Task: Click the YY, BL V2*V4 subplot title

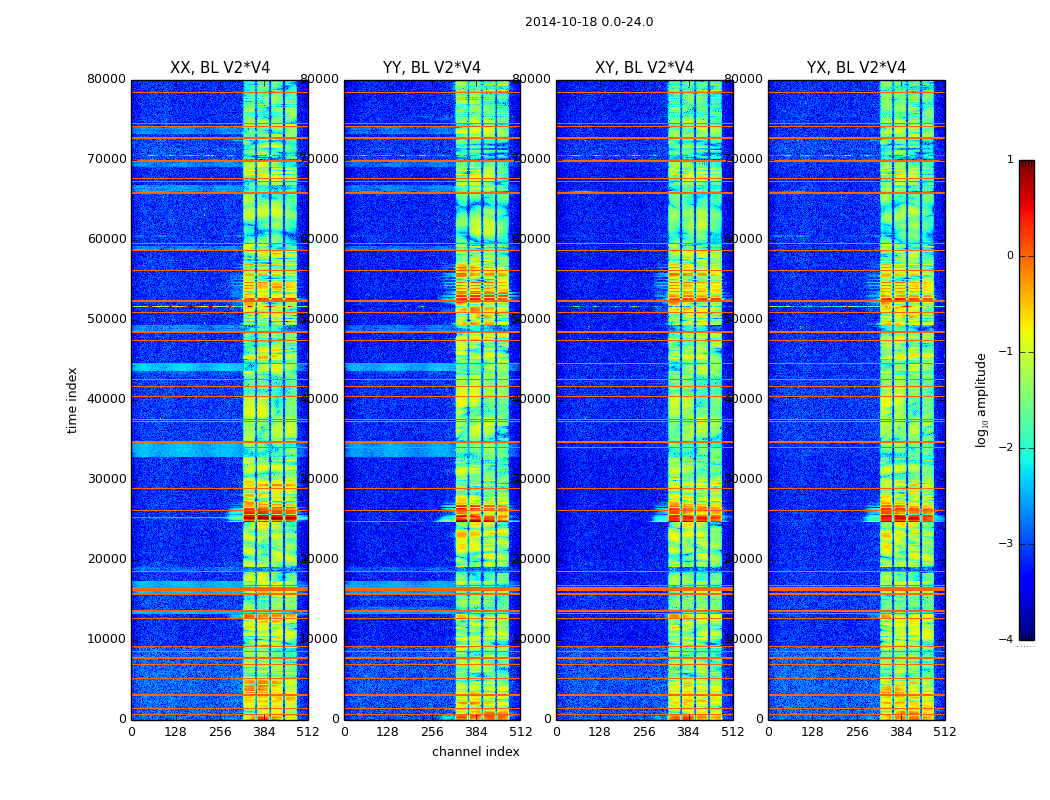Action: tap(432, 68)
